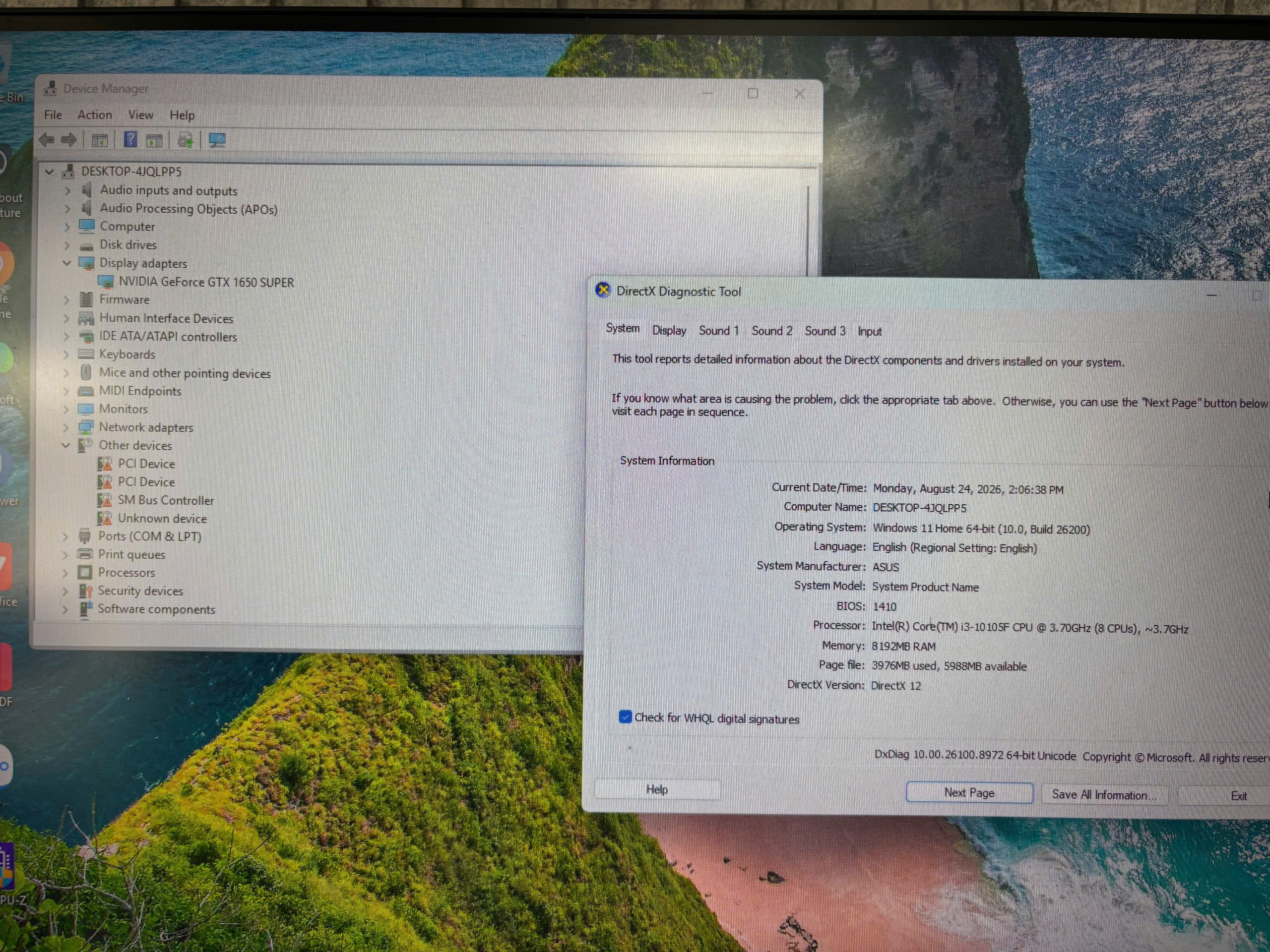The width and height of the screenshot is (1270, 952).
Task: Click the date text 'Monday, August 24, 2026'
Action: coord(937,489)
